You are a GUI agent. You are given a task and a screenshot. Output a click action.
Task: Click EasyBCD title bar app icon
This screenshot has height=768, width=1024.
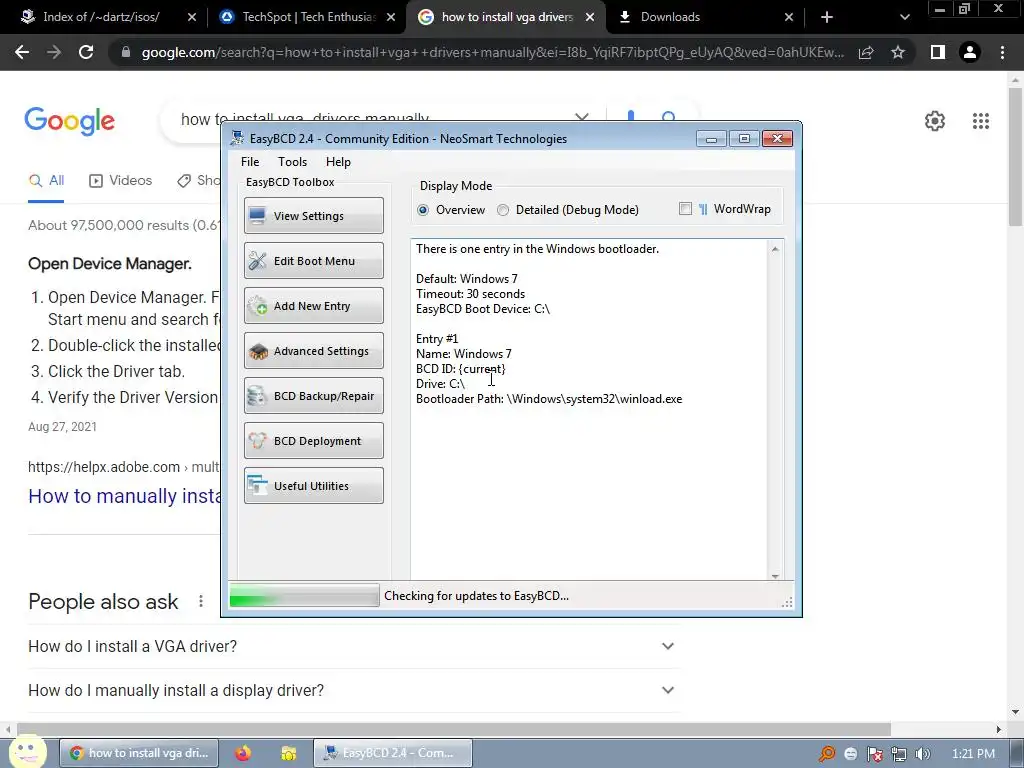point(238,138)
